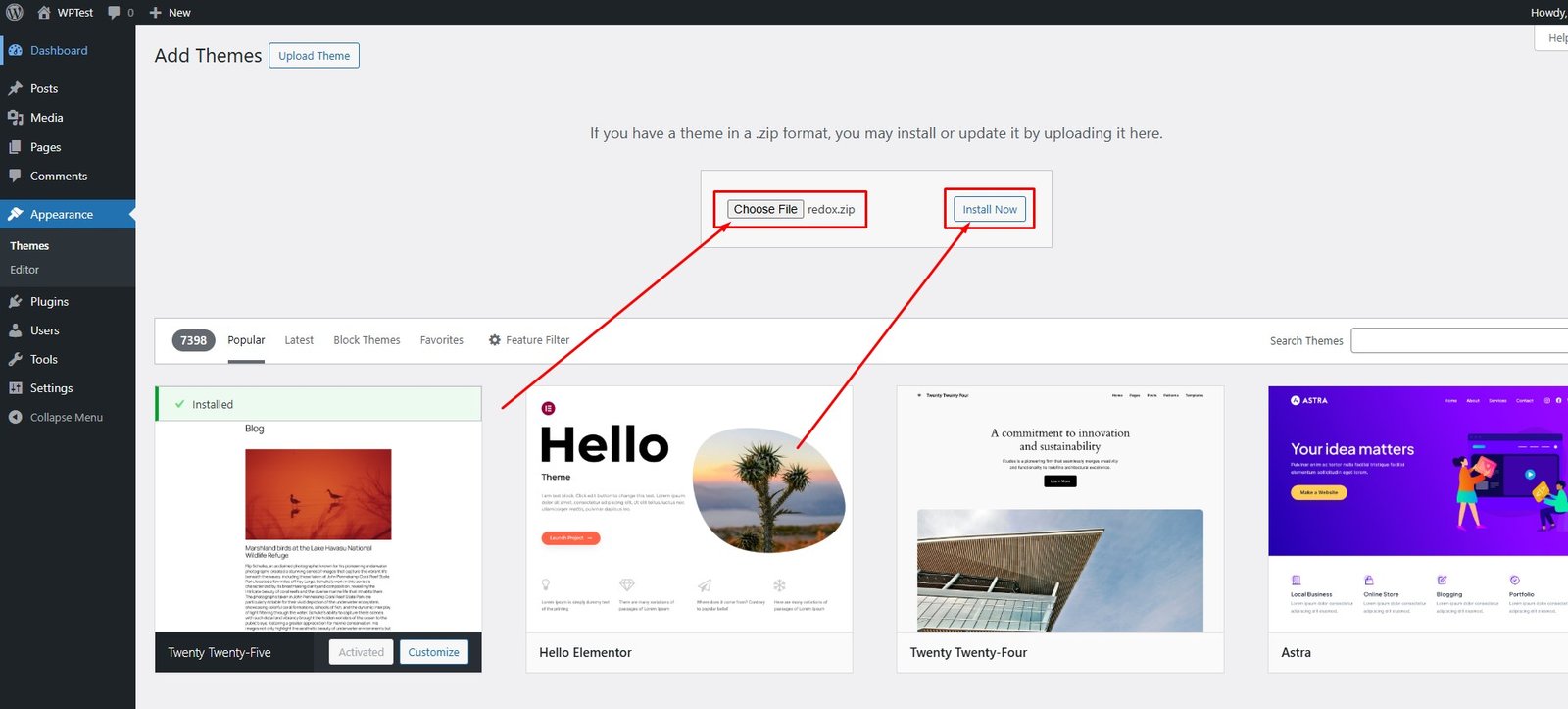
Task: Switch to the Latest themes tab
Action: pyautogui.click(x=299, y=340)
